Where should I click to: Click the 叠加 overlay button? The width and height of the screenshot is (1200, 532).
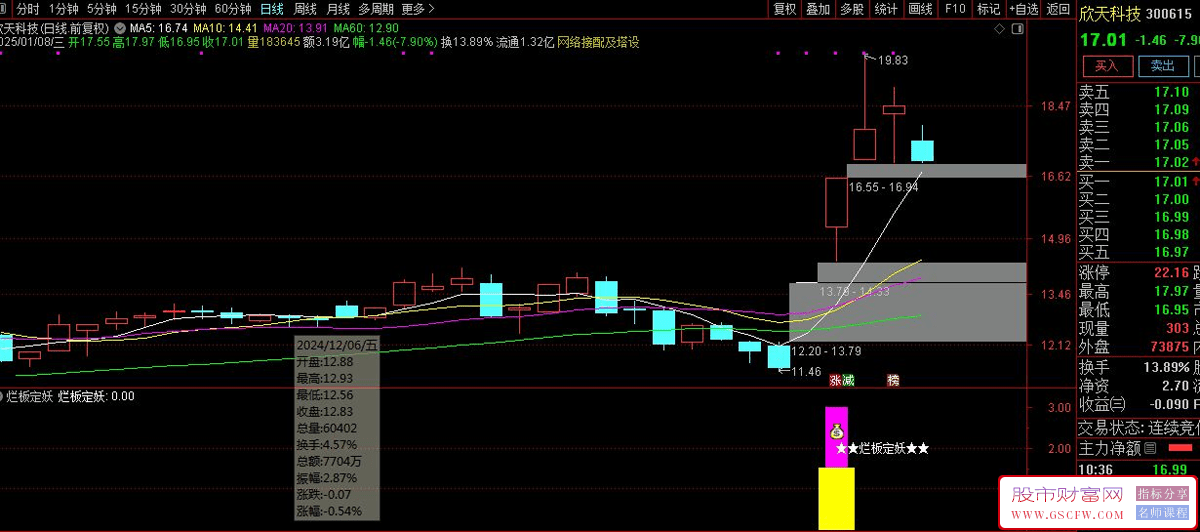(818, 9)
